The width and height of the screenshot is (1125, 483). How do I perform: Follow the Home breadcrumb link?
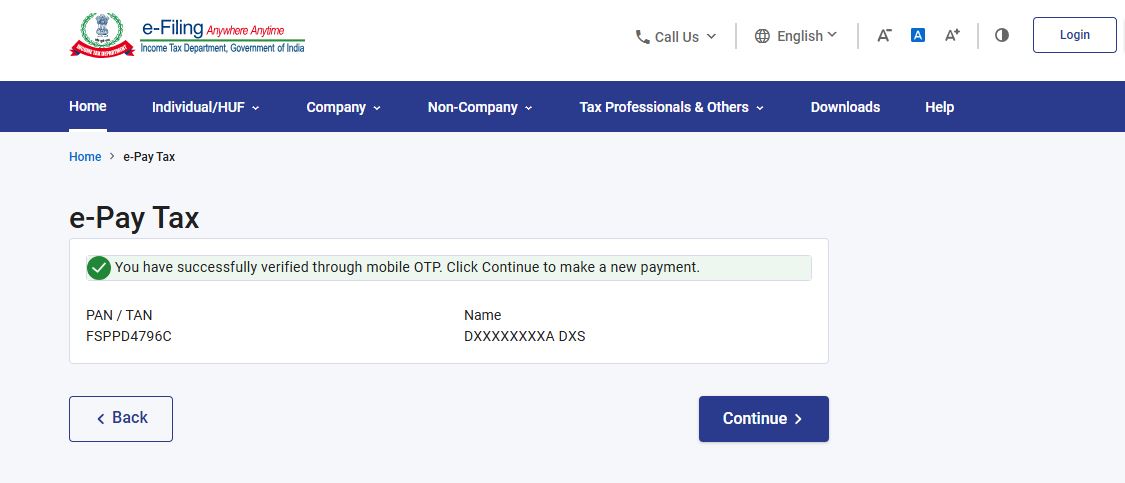[x=85, y=157]
